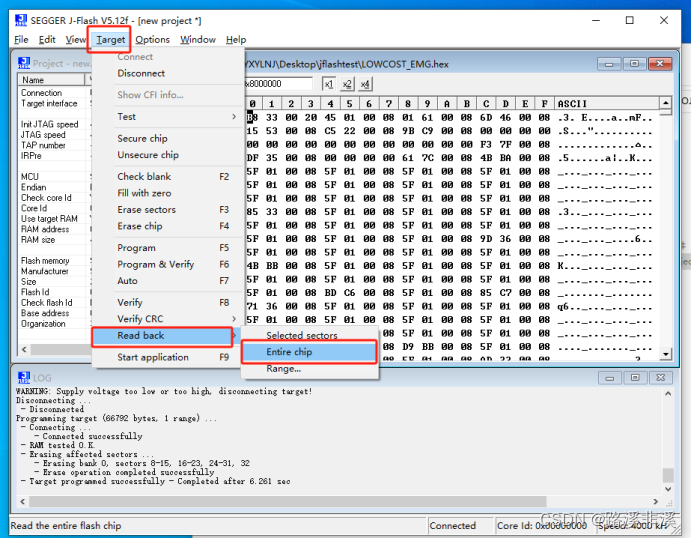692x538 pixels.
Task: Open the Help menu
Action: pos(236,40)
